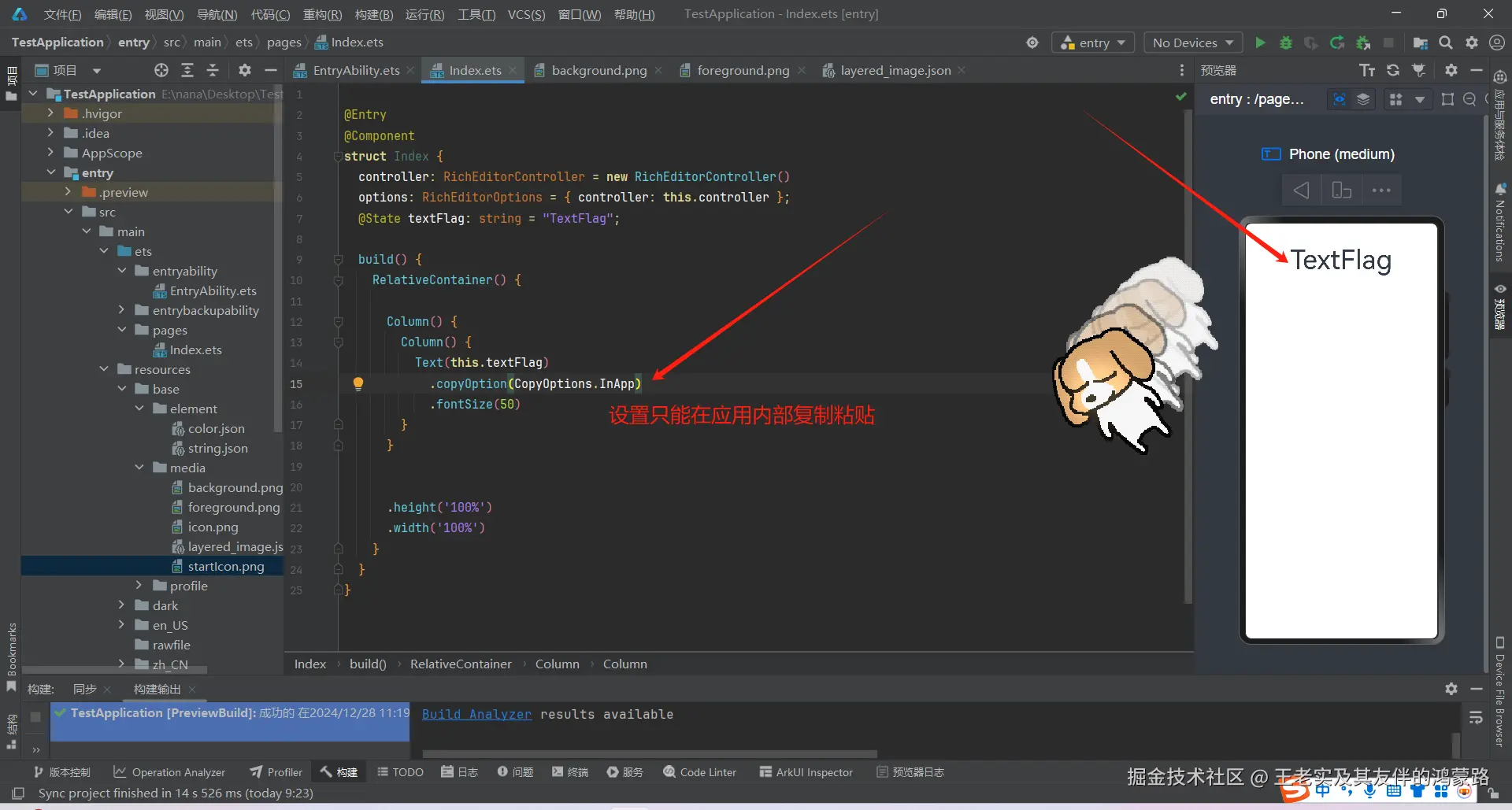Open the TODO tool window
Image resolution: width=1512 pixels, height=810 pixels.
400,772
